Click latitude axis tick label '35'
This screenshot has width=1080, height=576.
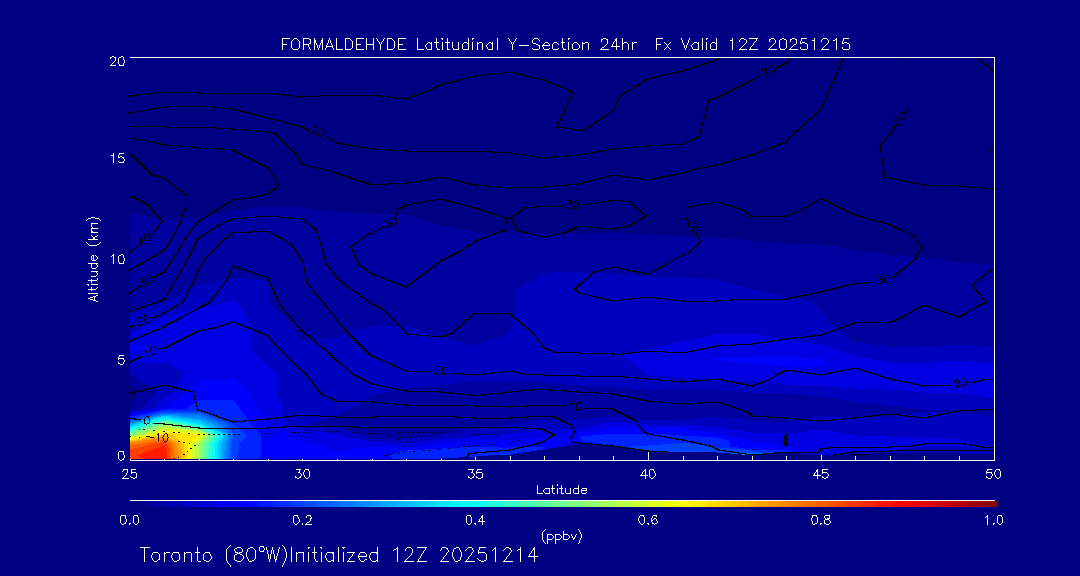pos(475,474)
